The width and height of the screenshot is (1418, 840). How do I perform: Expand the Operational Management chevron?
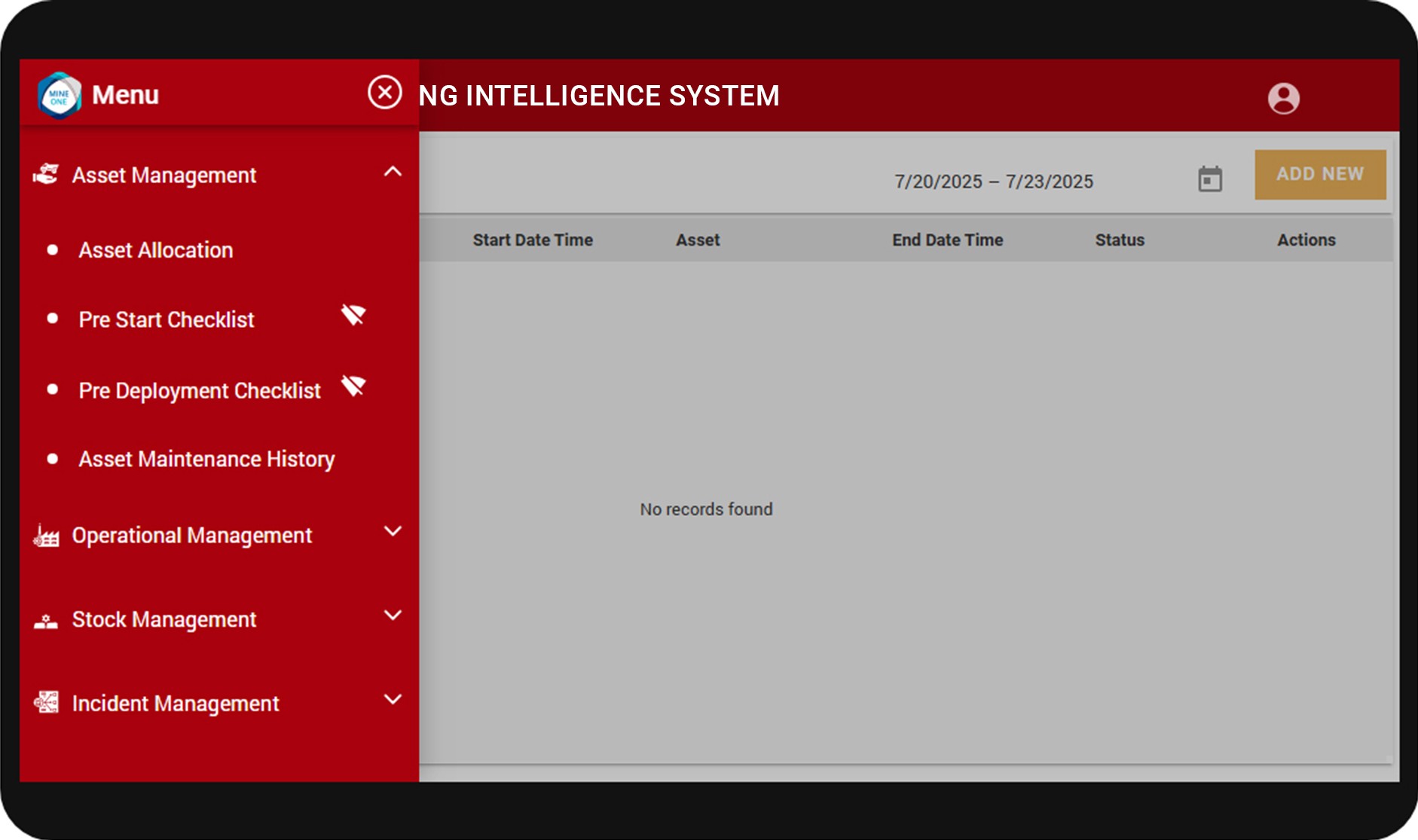coord(393,531)
